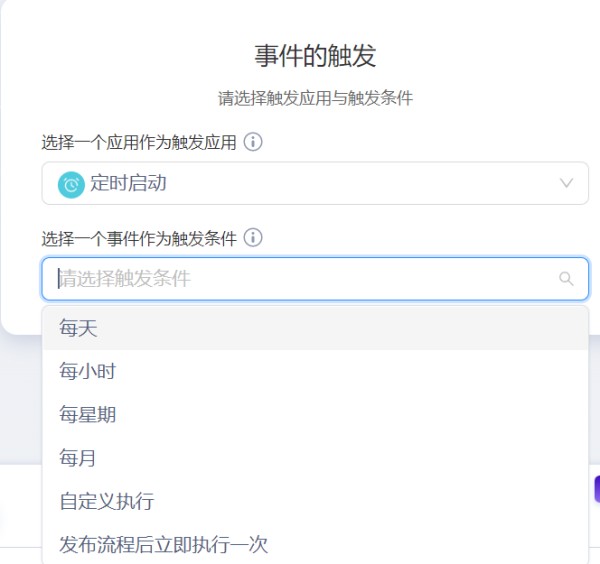The image size is (600, 564).
Task: Expand the 定时启动 dropdown chevron
Action: pyautogui.click(x=566, y=183)
